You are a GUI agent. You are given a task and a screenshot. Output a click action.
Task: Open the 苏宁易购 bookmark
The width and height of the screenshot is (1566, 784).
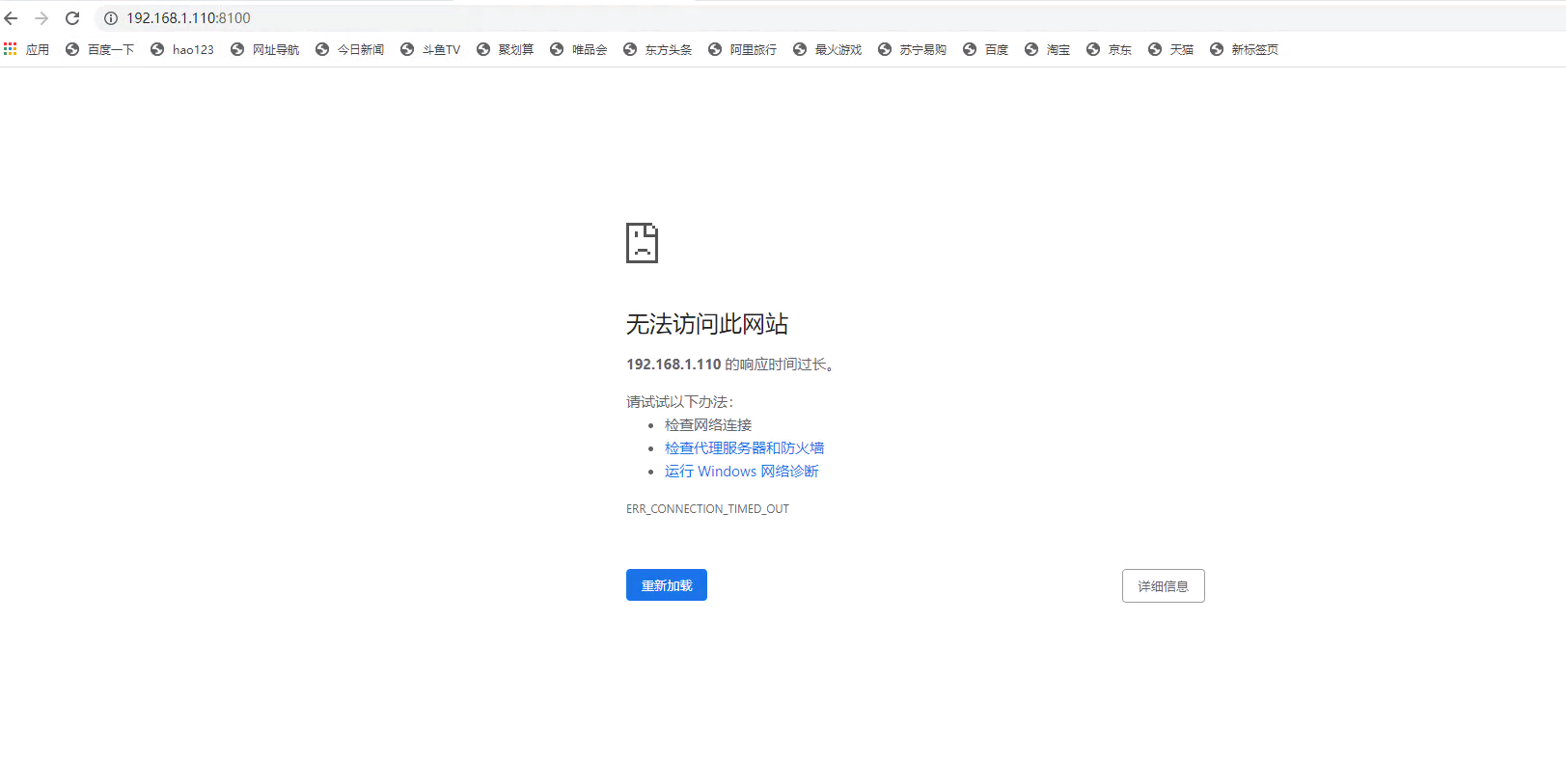tap(912, 49)
